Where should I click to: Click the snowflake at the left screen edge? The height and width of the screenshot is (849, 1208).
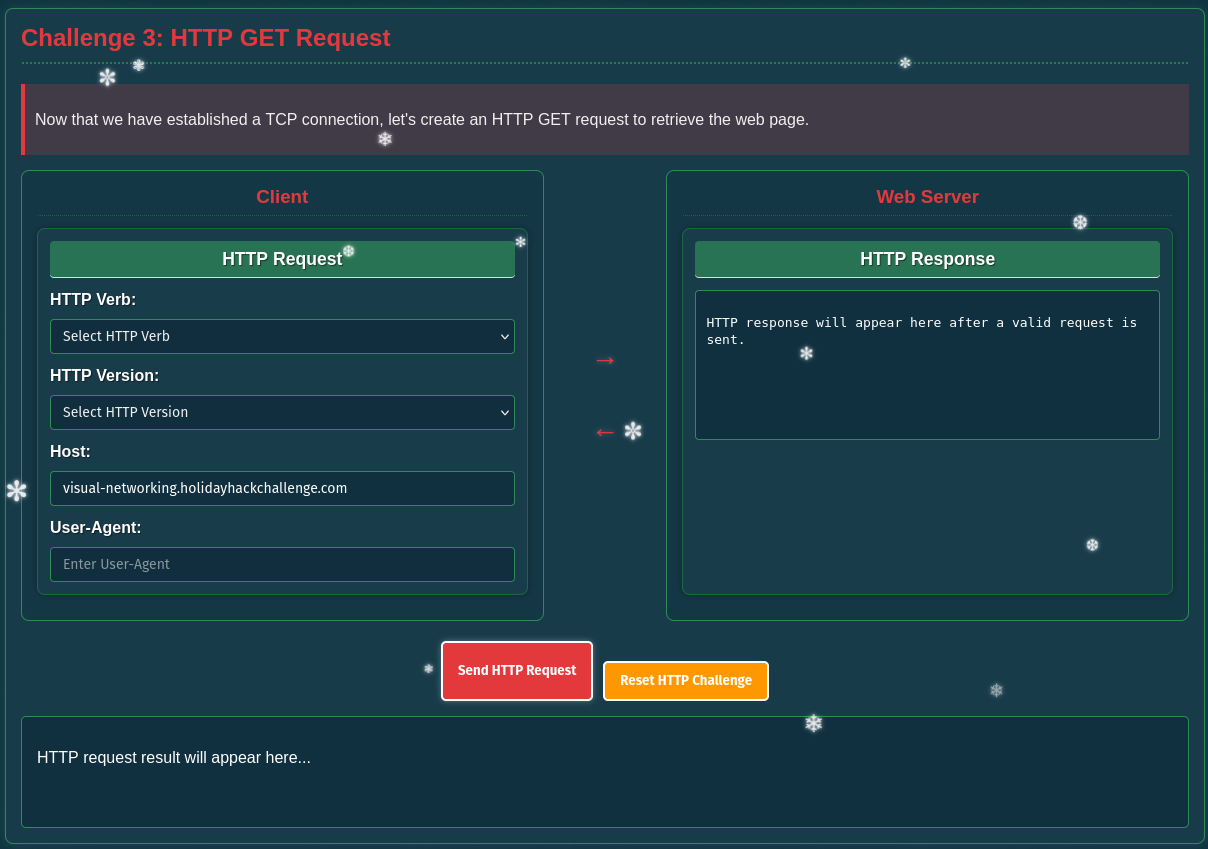[17, 490]
